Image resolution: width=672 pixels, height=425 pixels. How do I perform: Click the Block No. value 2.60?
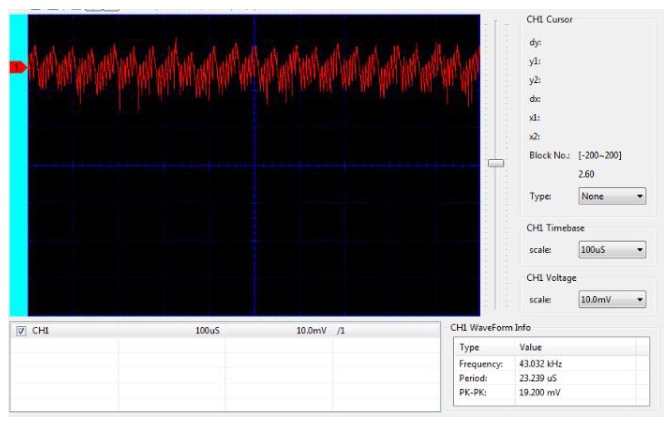(587, 173)
